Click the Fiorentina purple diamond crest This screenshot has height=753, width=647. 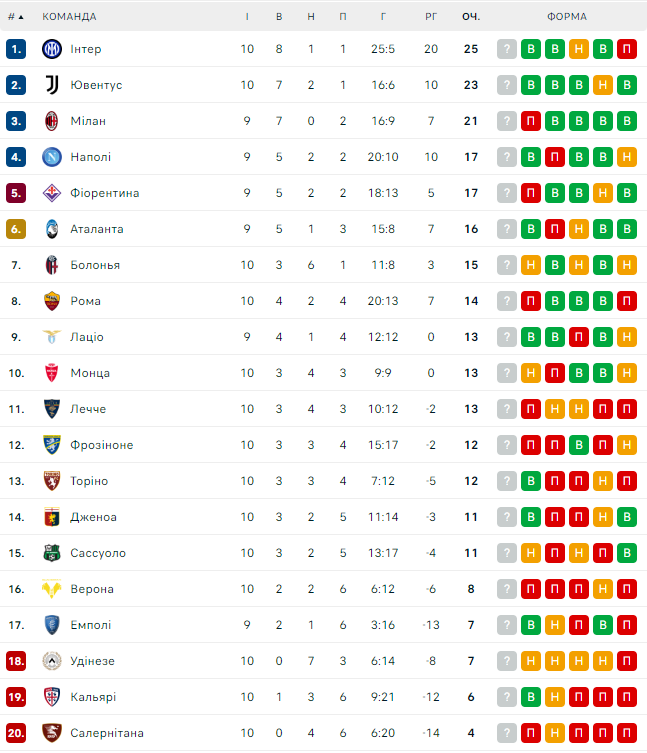[x=52, y=193]
